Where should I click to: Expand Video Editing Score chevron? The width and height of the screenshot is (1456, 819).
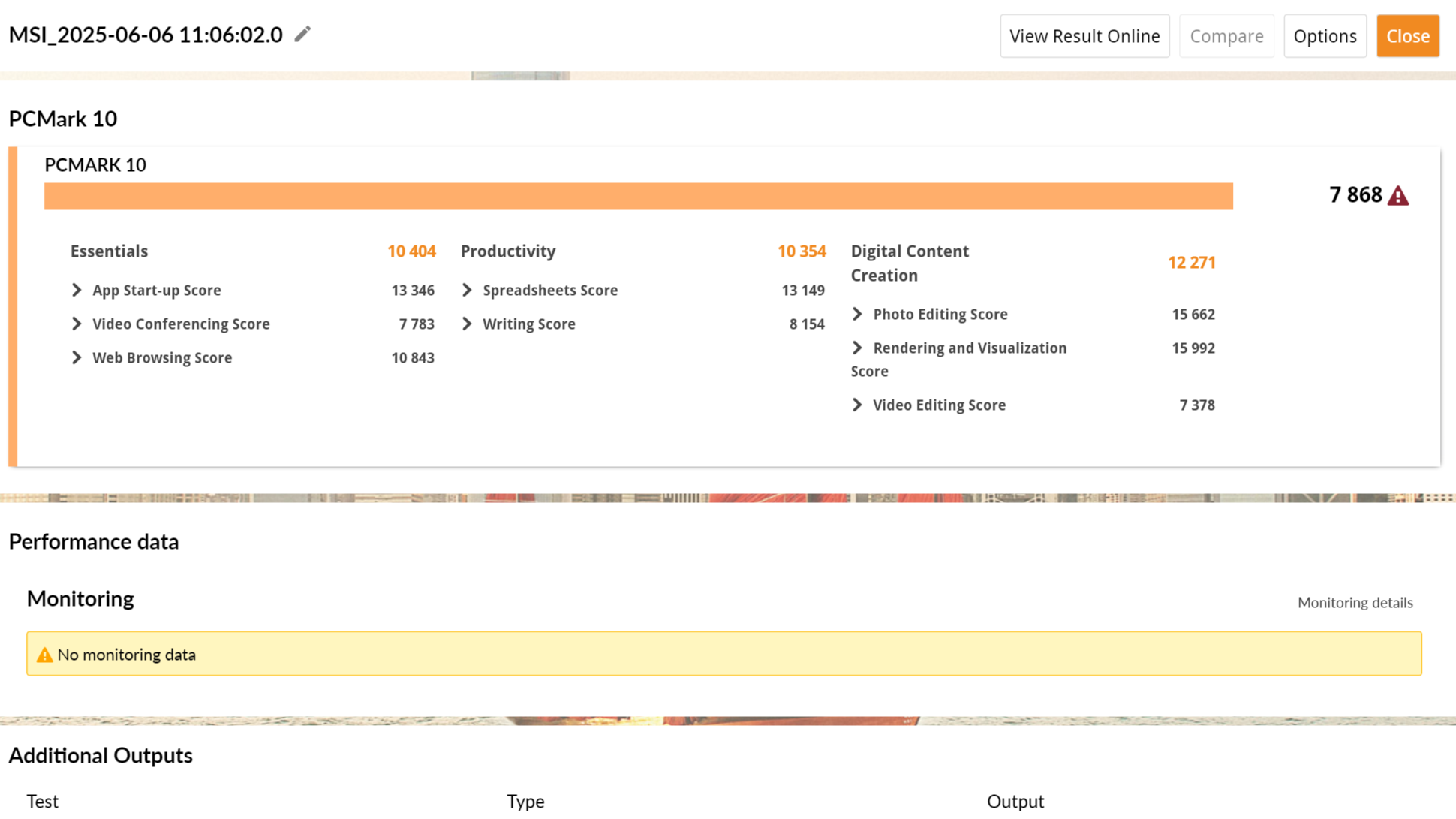coord(857,405)
